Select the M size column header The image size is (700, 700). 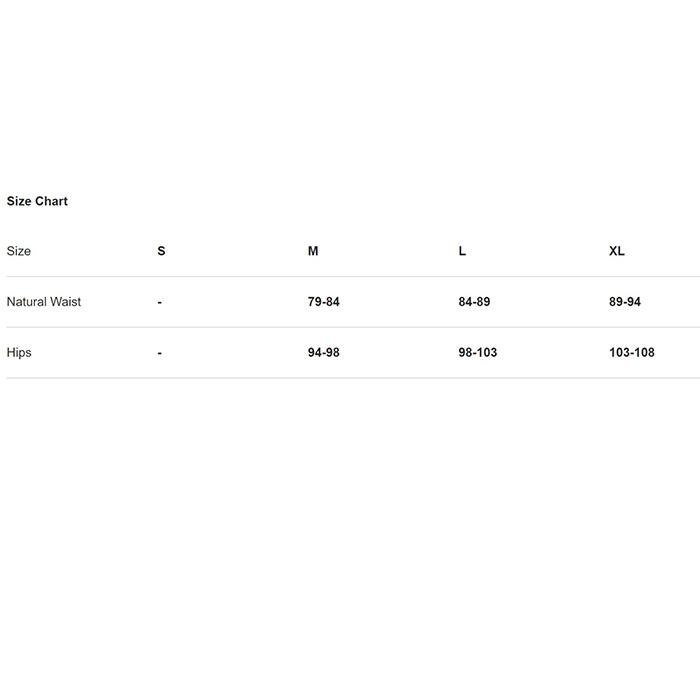click(313, 251)
